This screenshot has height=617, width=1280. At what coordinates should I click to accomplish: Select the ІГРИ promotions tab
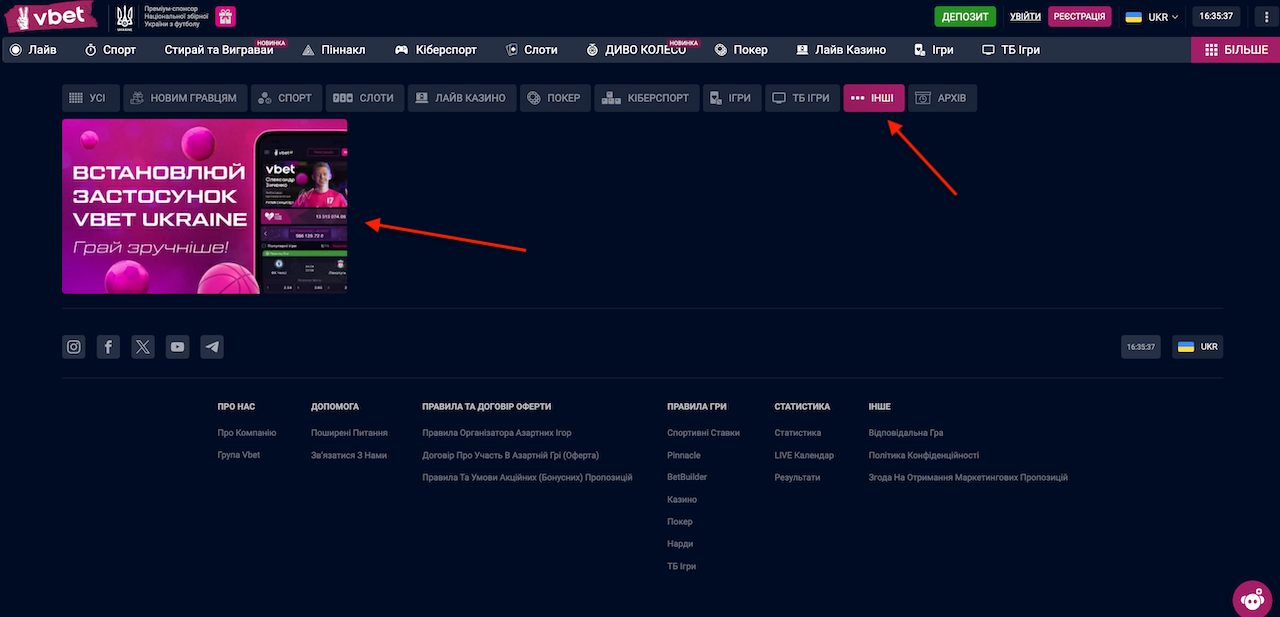pos(732,98)
